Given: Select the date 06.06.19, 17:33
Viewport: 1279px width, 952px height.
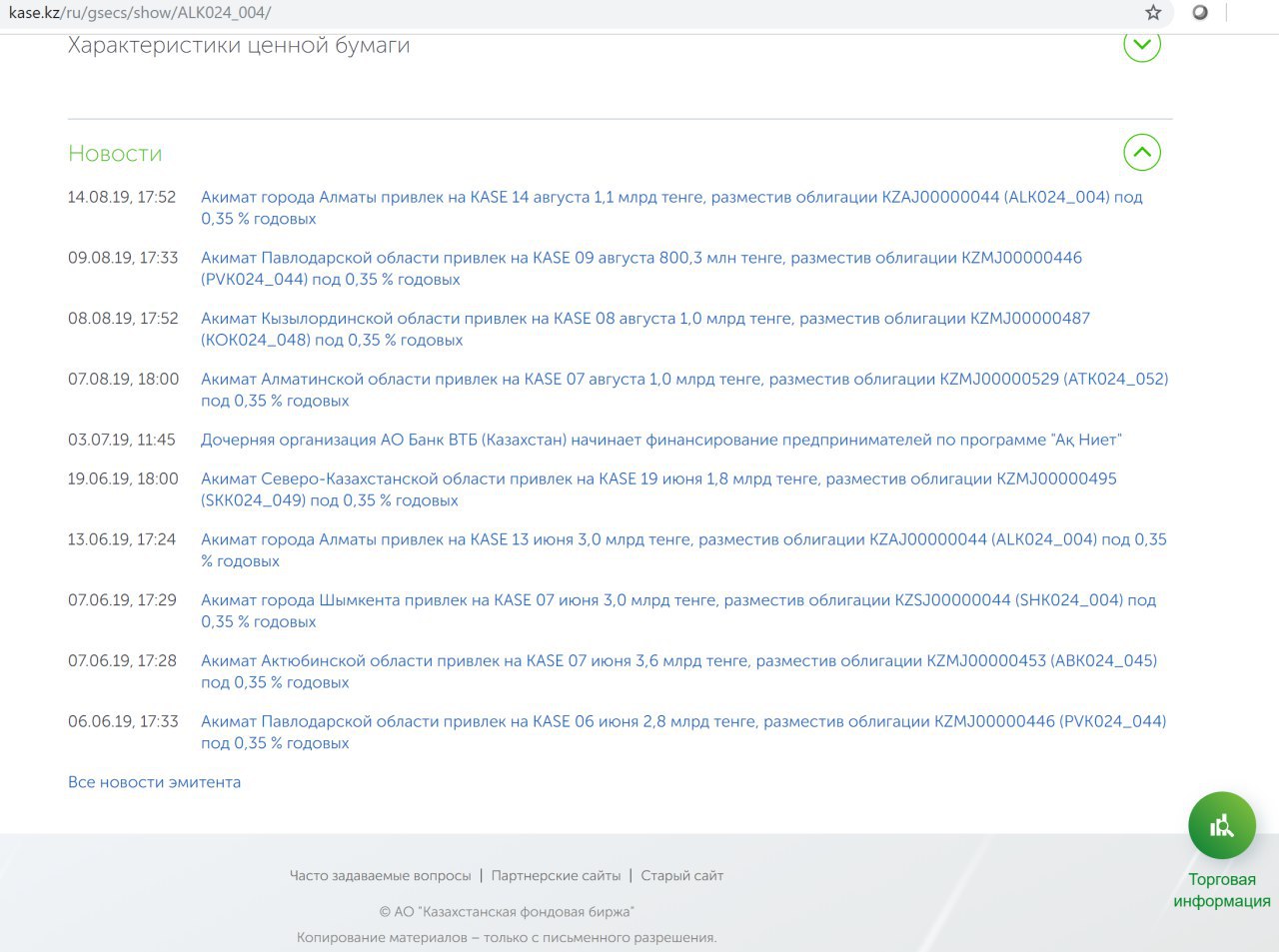Looking at the screenshot, I should (x=123, y=721).
